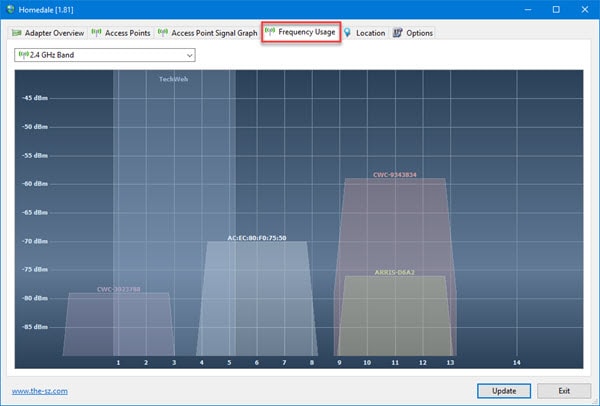Open the www.the-sz.com link
The width and height of the screenshot is (600, 406).
point(40,391)
